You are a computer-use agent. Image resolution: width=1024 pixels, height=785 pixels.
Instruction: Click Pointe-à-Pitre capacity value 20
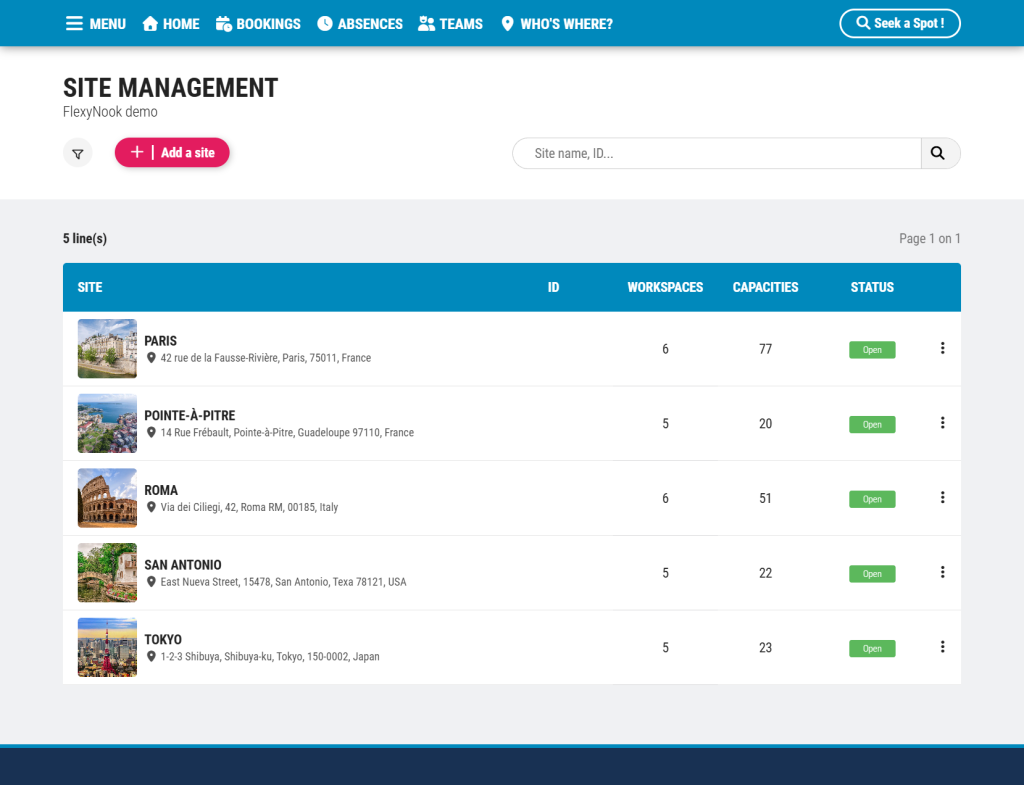pos(765,424)
